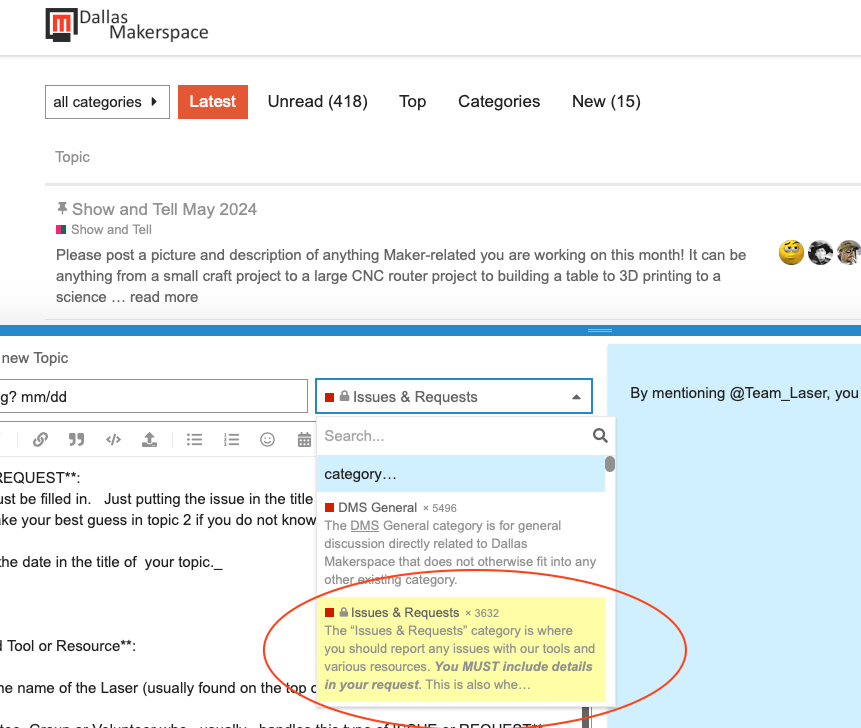Click read more in topic excerpt
Screen dimensions: 861x728
click(x=164, y=297)
